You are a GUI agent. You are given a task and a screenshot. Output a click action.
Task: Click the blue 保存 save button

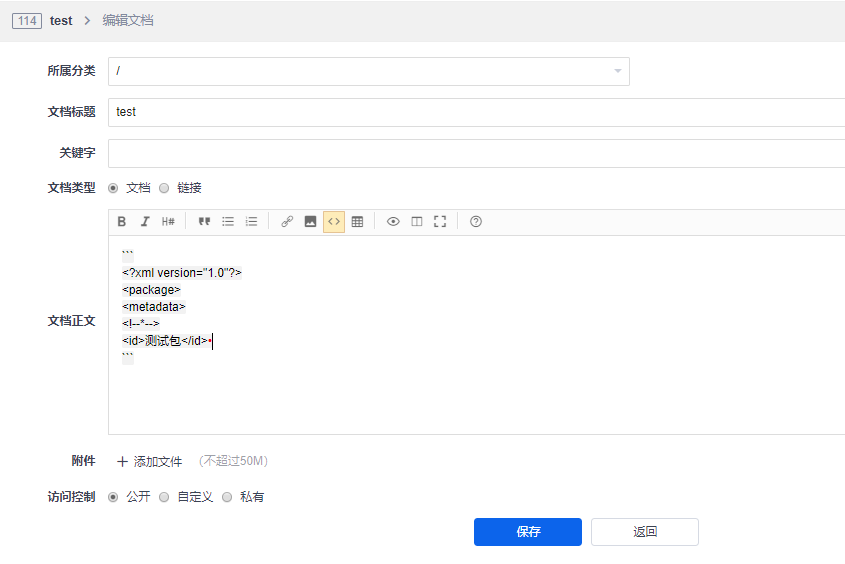[528, 532]
